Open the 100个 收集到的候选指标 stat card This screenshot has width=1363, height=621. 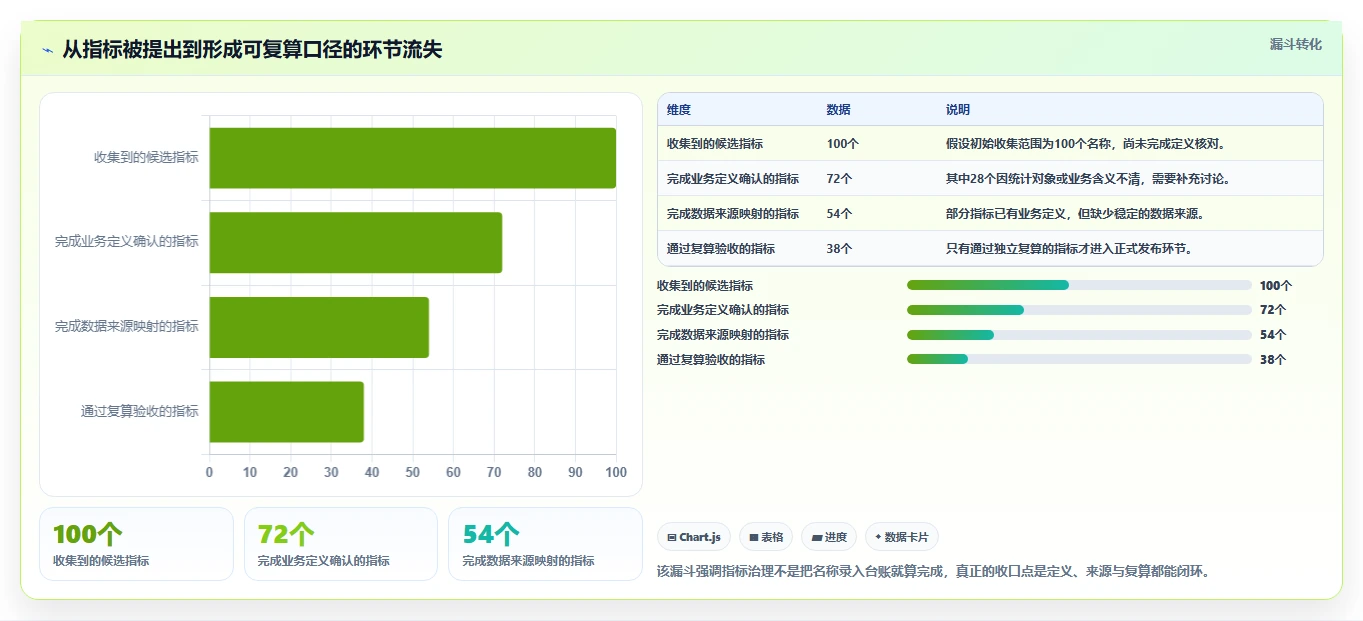click(x=136, y=544)
